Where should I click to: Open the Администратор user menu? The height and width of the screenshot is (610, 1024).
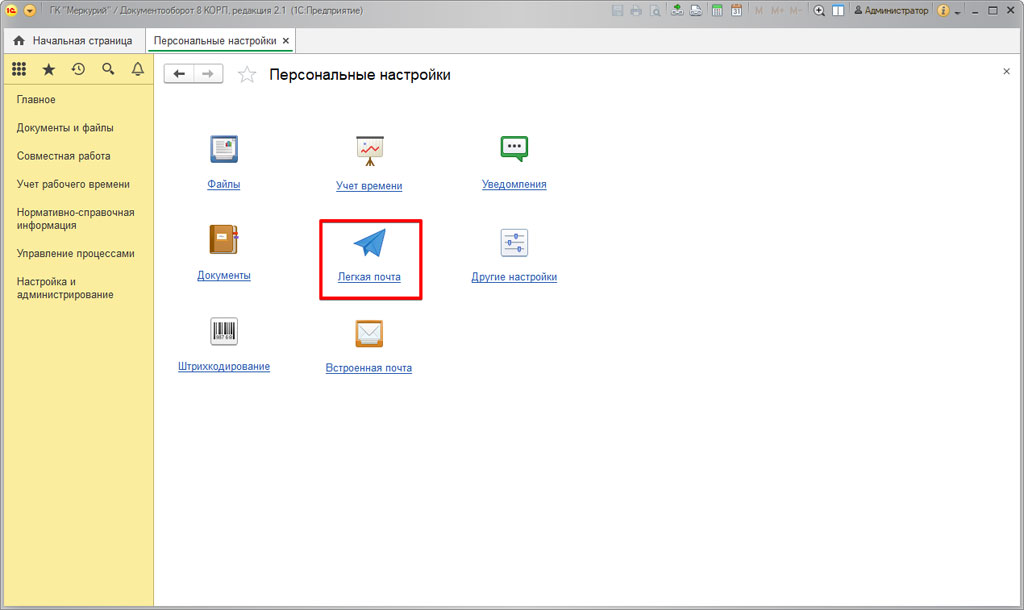click(890, 10)
